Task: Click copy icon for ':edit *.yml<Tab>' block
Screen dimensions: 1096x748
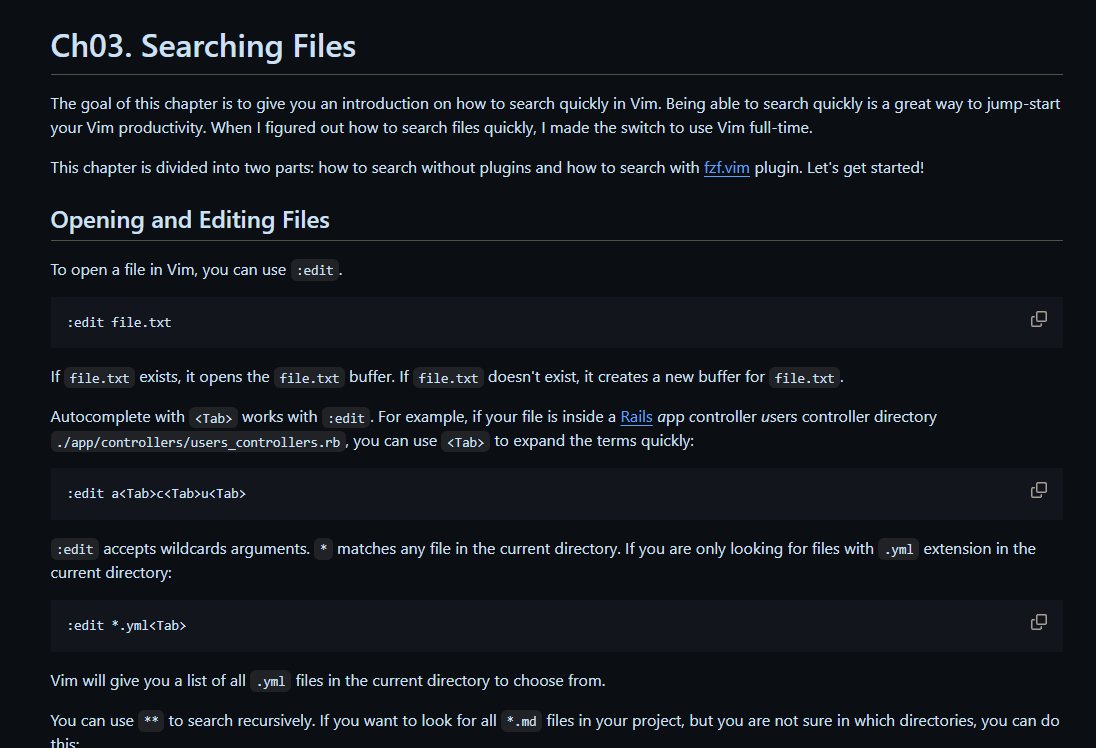Action: 1039,622
